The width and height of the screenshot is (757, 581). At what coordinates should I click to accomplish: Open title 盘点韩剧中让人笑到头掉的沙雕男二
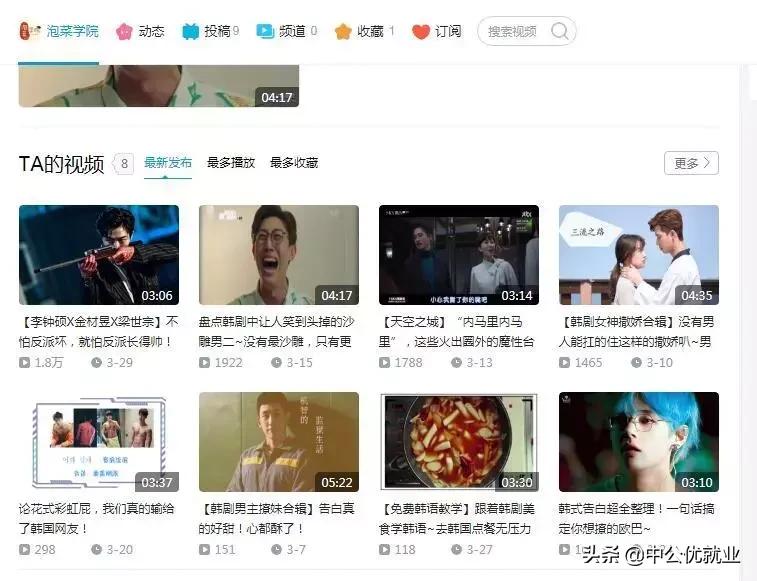point(276,332)
